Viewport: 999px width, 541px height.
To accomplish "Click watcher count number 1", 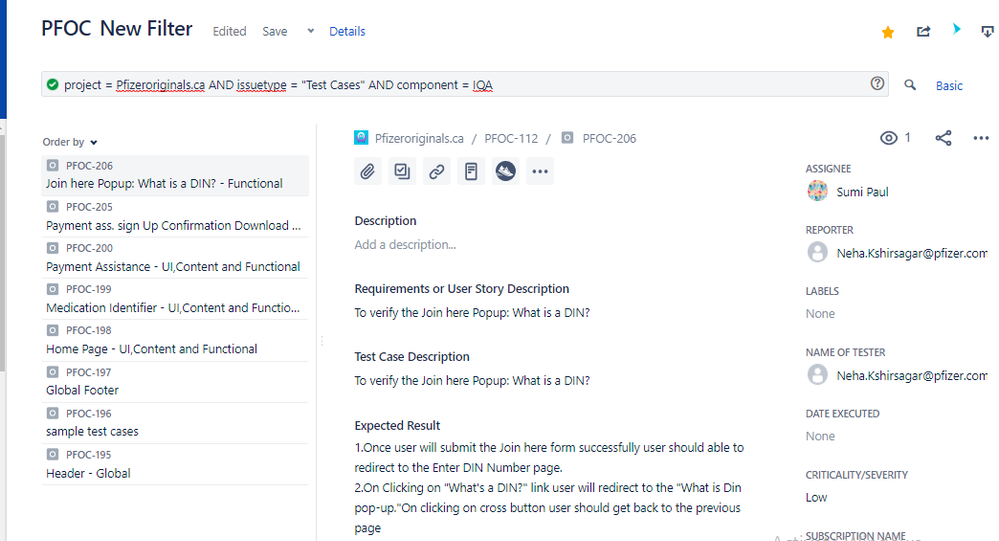I will [907, 138].
